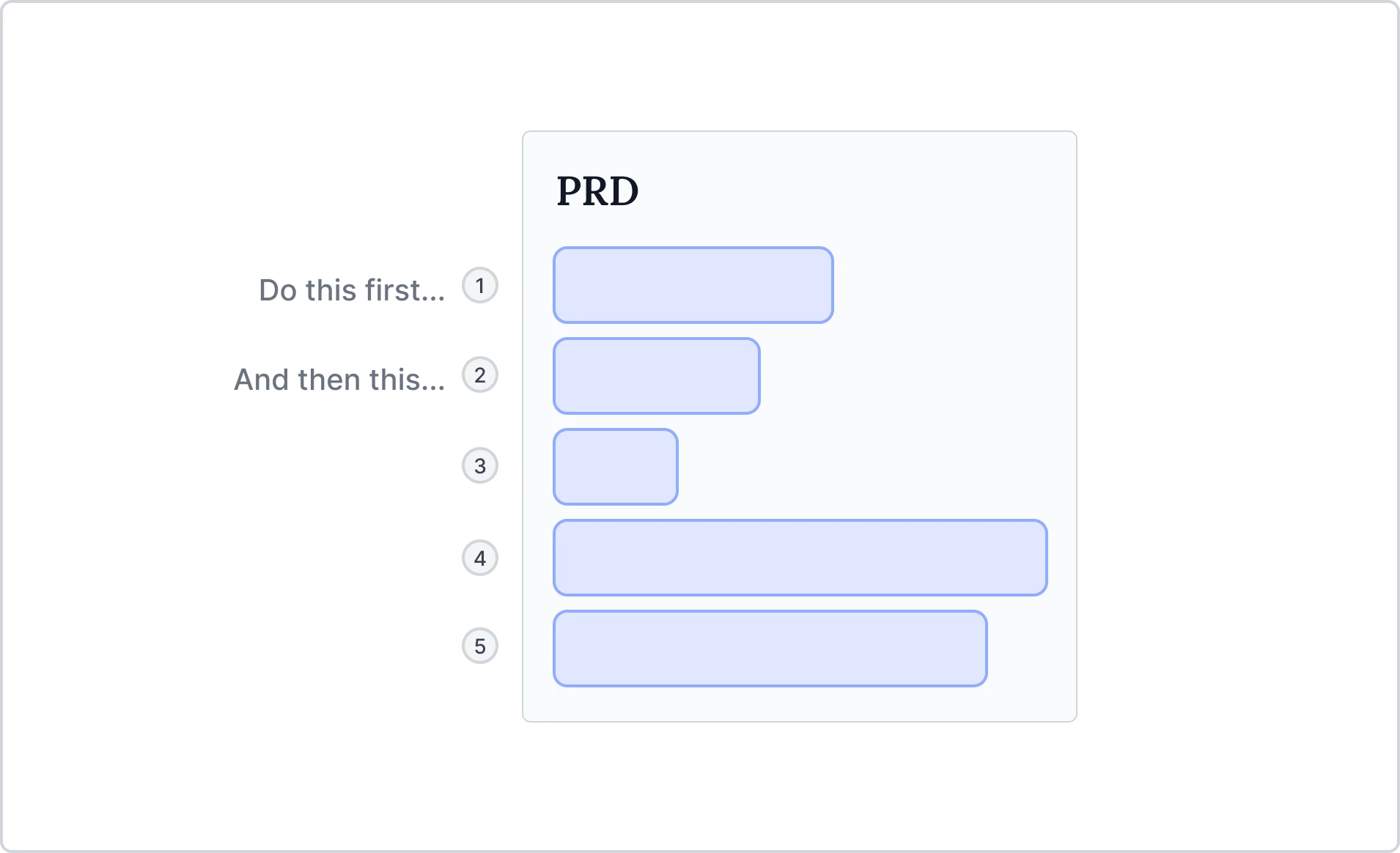This screenshot has width=1400, height=853.
Task: Click the number badge after "And then this..."
Action: click(x=480, y=375)
